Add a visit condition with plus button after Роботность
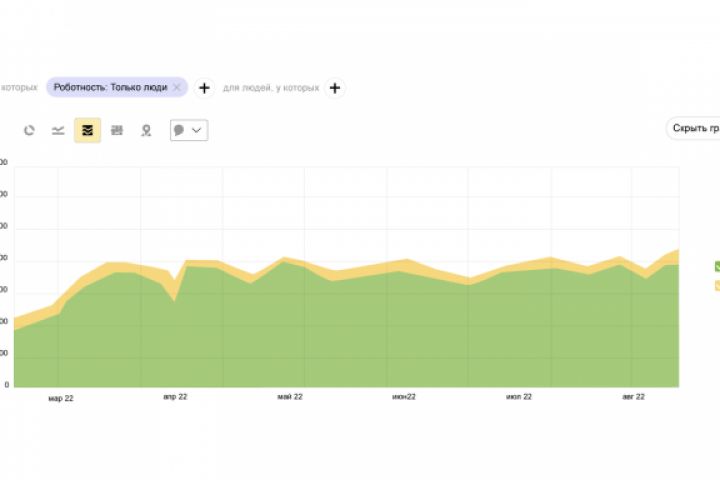The width and height of the screenshot is (720, 480). click(204, 88)
